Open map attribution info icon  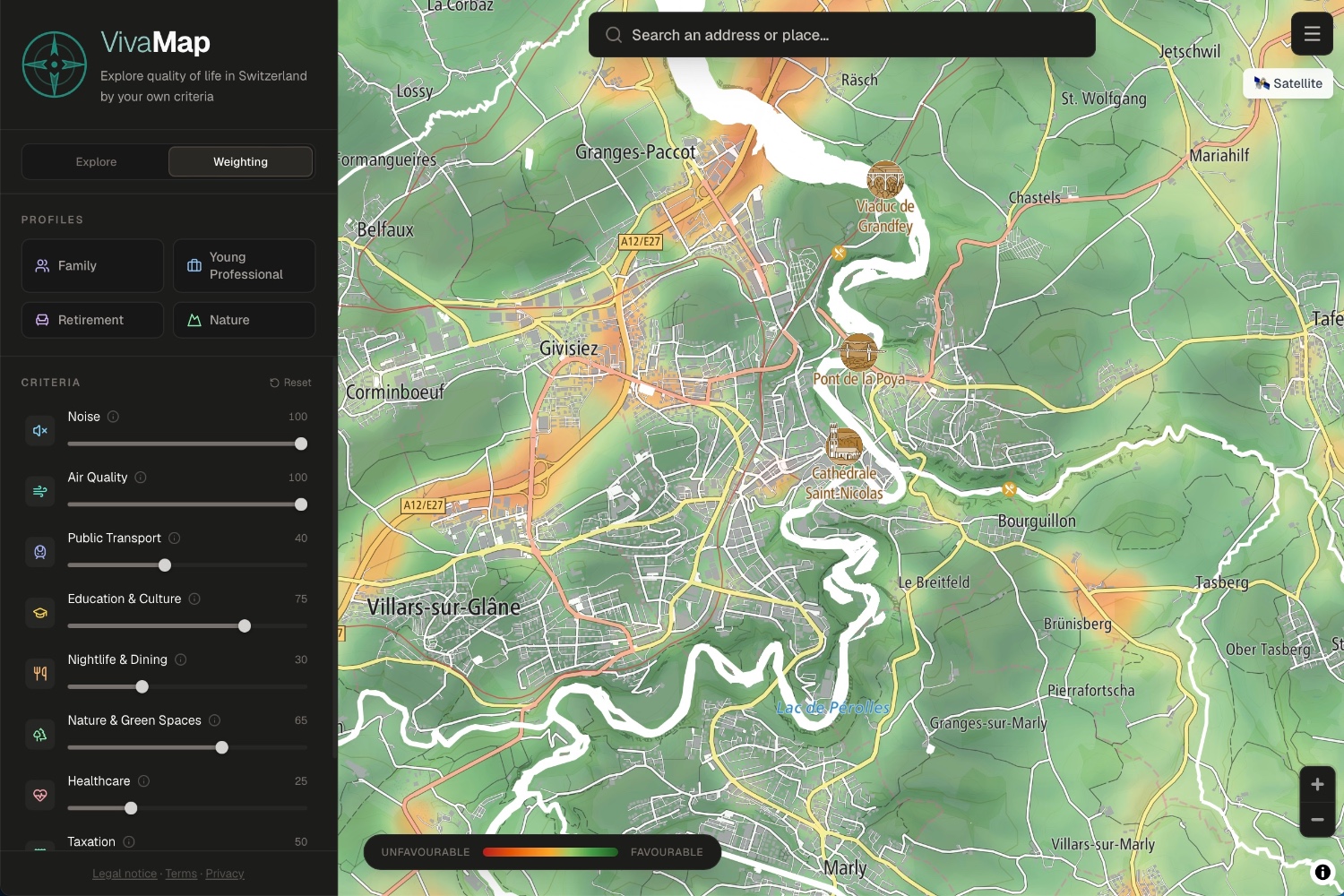pos(1322,872)
